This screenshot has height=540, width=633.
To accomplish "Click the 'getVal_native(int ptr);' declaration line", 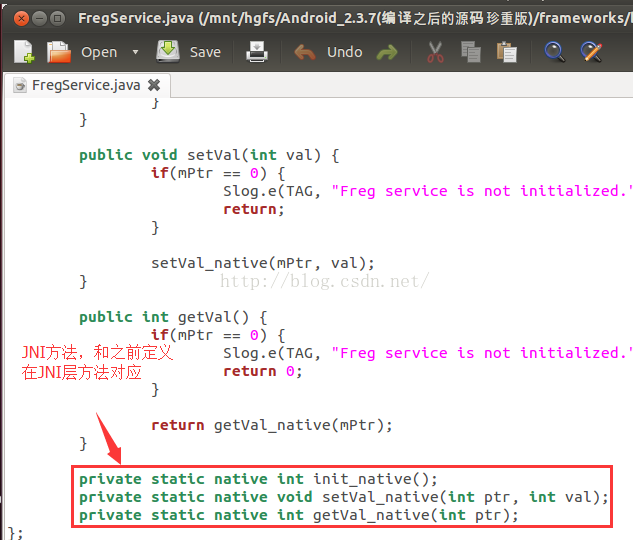I will tap(299, 515).
